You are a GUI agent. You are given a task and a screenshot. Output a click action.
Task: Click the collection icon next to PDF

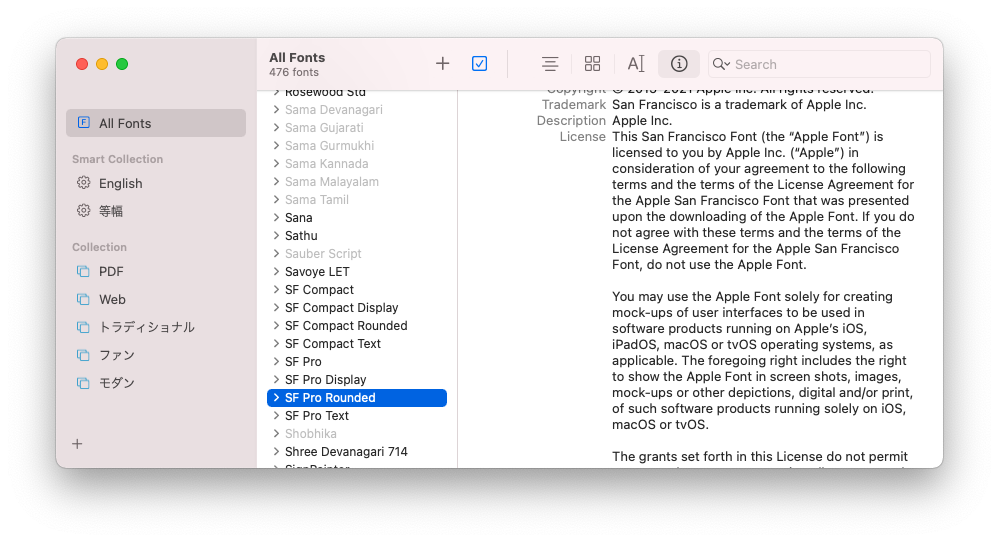pyautogui.click(x=83, y=271)
